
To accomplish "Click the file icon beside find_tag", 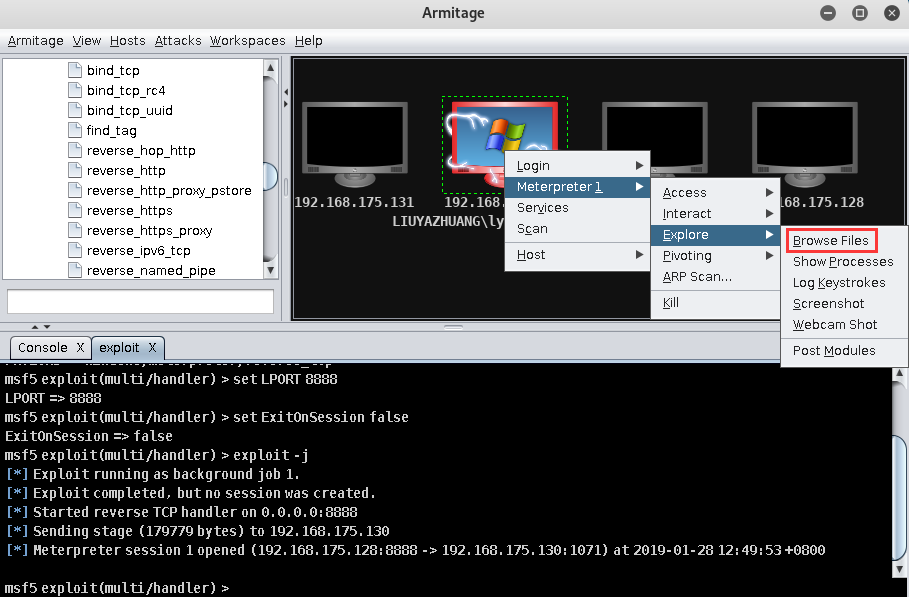I will click(75, 130).
